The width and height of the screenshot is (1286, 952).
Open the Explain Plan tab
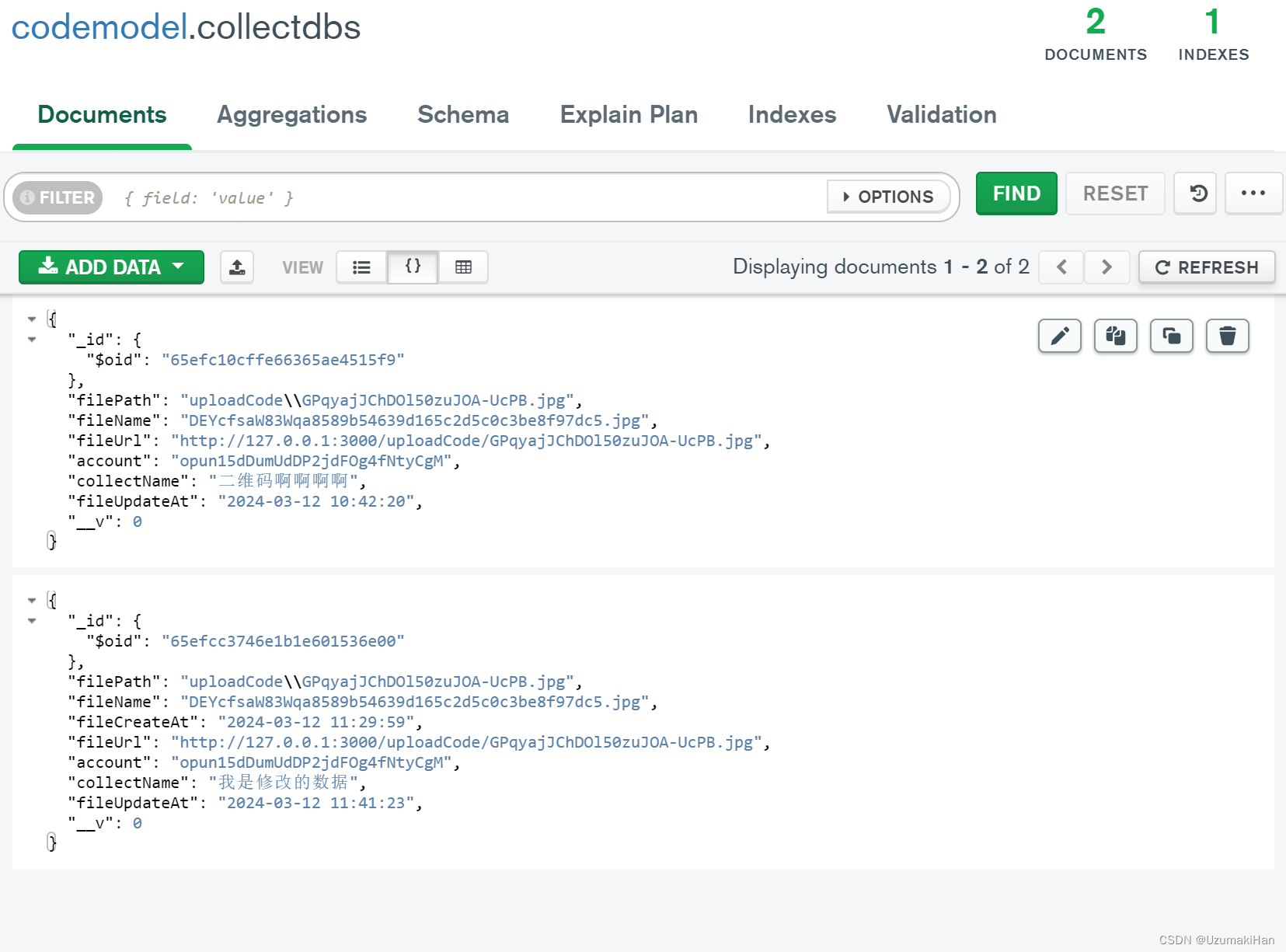pos(629,115)
